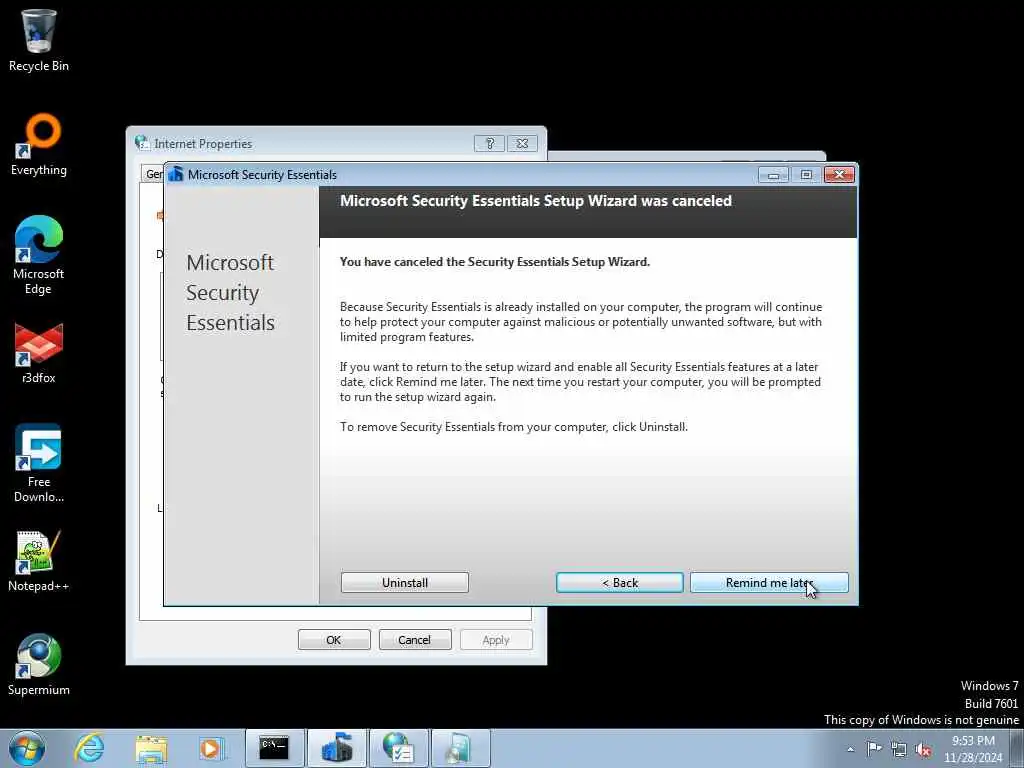
Task: Click the muted volume tray icon
Action: pyautogui.click(x=923, y=749)
